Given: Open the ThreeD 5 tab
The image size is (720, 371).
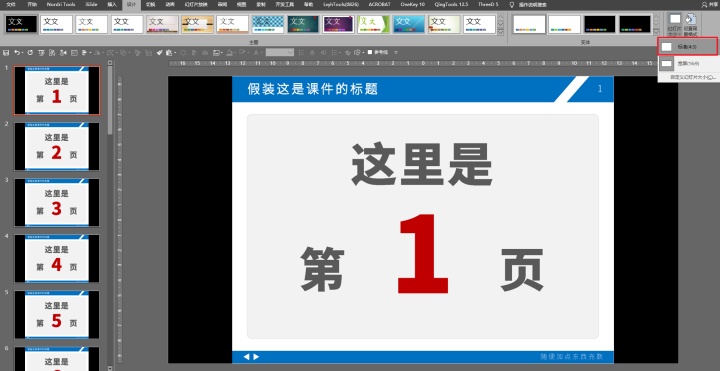Looking at the screenshot, I should (x=488, y=4).
